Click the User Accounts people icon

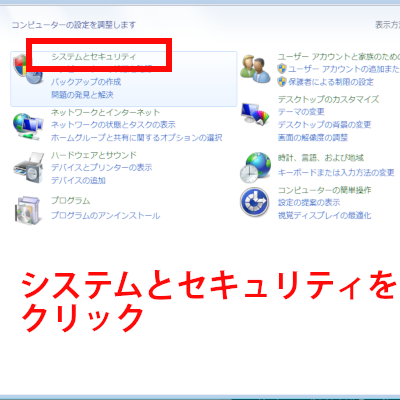[x=255, y=69]
